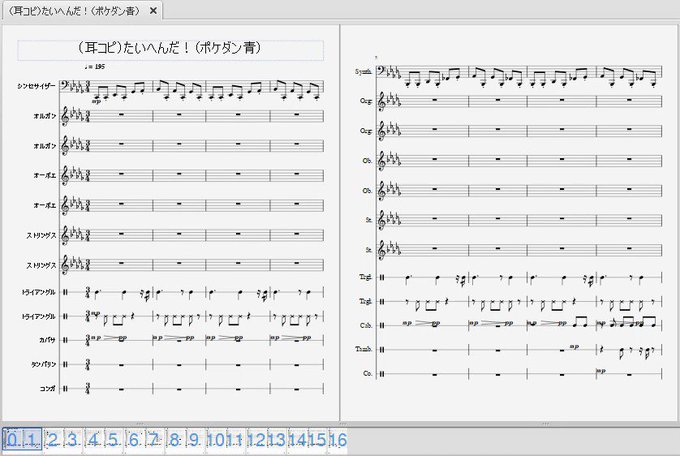Click the Cab. staff label on page two
Image resolution: width=680 pixels, height=456 pixels.
[x=366, y=325]
